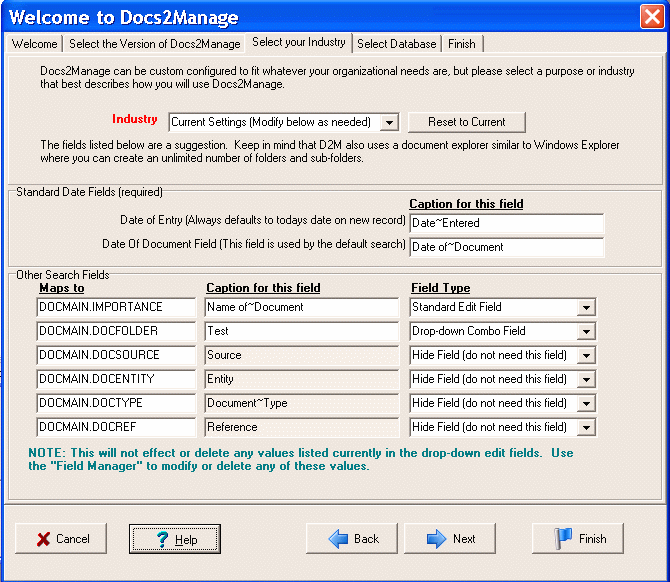Open Field Type dropdown for DOCMAIN.DOCFOLDER
Screen dimensions: 670x582
pyautogui.click(x=586, y=332)
